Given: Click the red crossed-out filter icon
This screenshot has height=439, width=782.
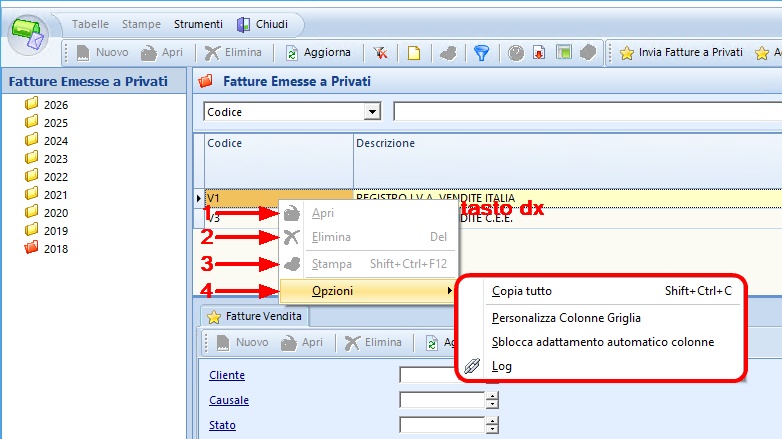Looking at the screenshot, I should click(x=381, y=53).
